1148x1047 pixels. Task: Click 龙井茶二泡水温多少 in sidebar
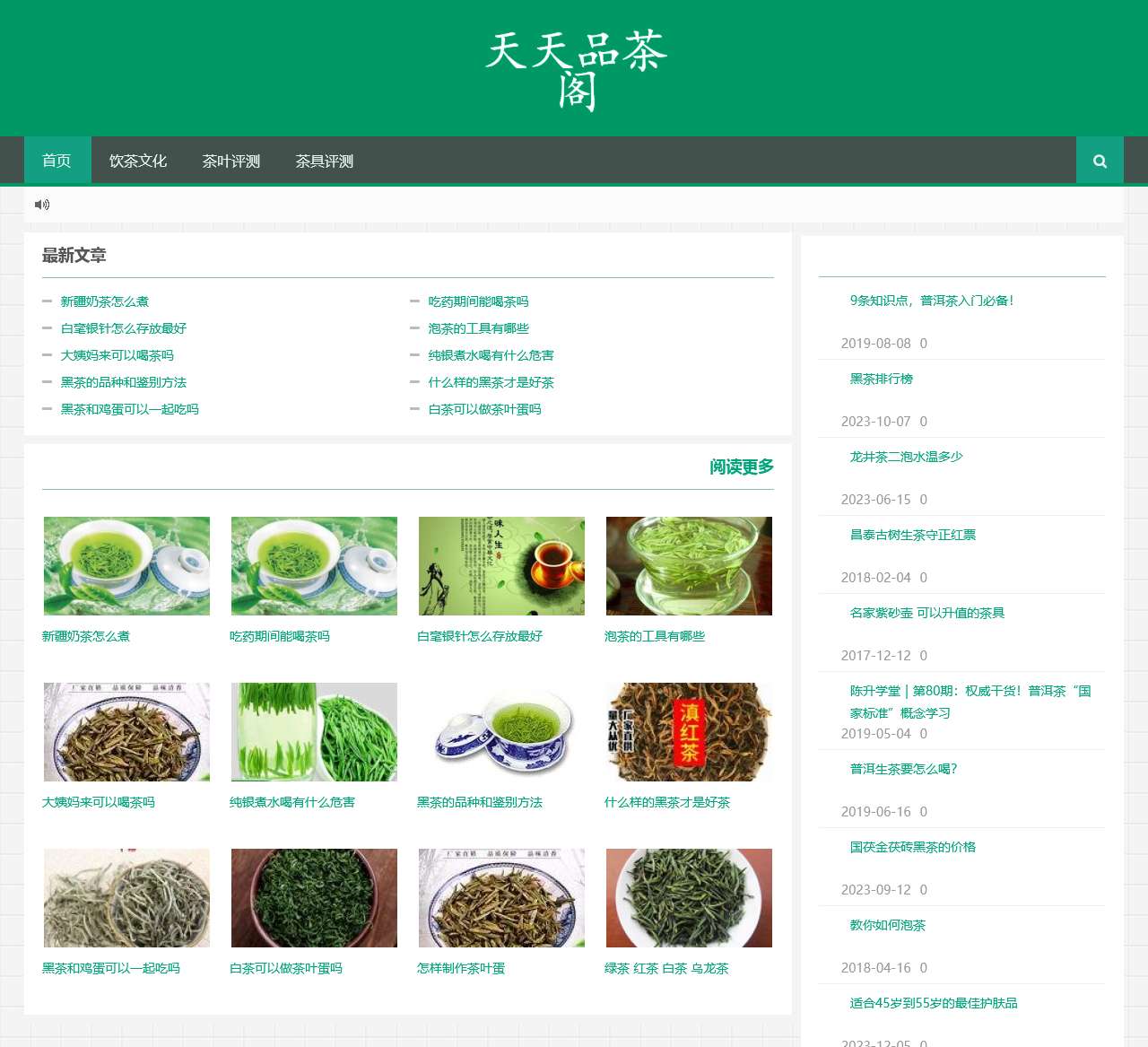pos(905,457)
